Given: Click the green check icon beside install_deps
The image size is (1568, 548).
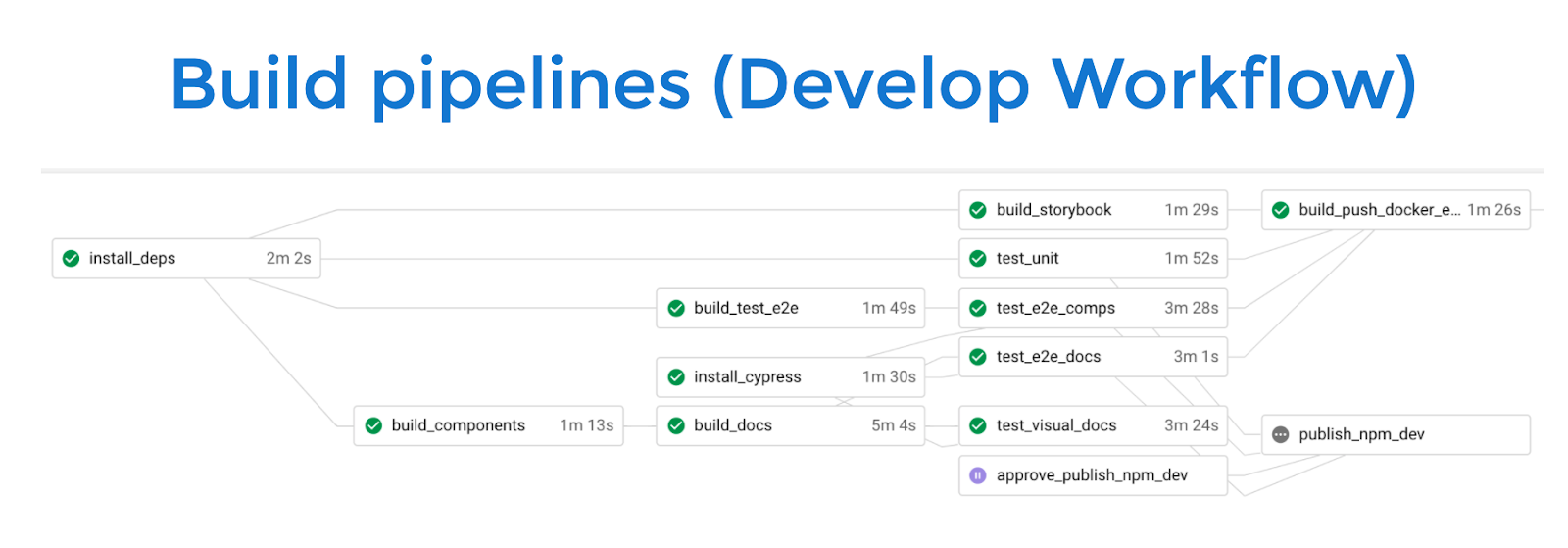Looking at the screenshot, I should click(71, 259).
